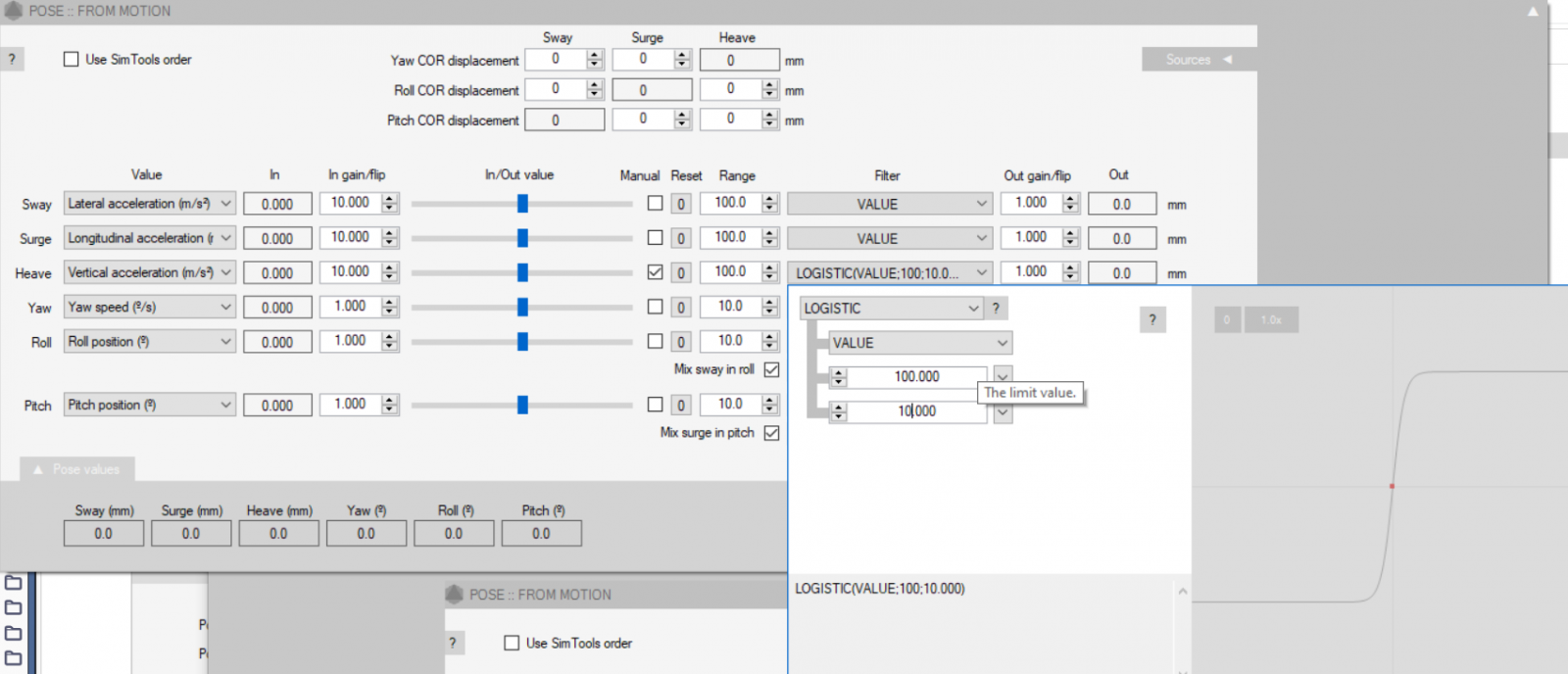Open the VALUE parameter dropdown in filter editor
The width and height of the screenshot is (1568, 674).
(x=920, y=343)
